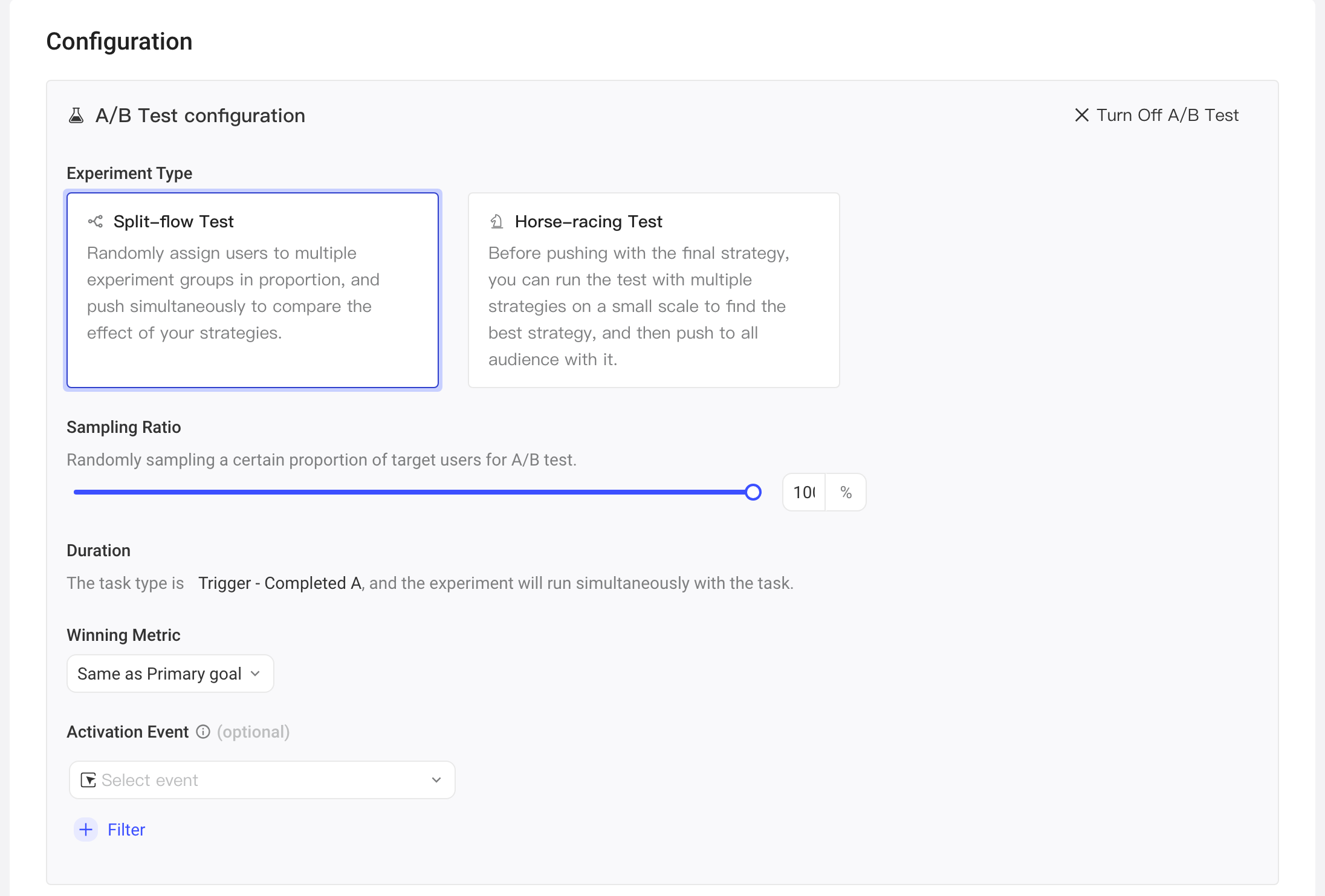
Task: Click the sampling ratio percentage input field
Action: pyautogui.click(x=805, y=492)
